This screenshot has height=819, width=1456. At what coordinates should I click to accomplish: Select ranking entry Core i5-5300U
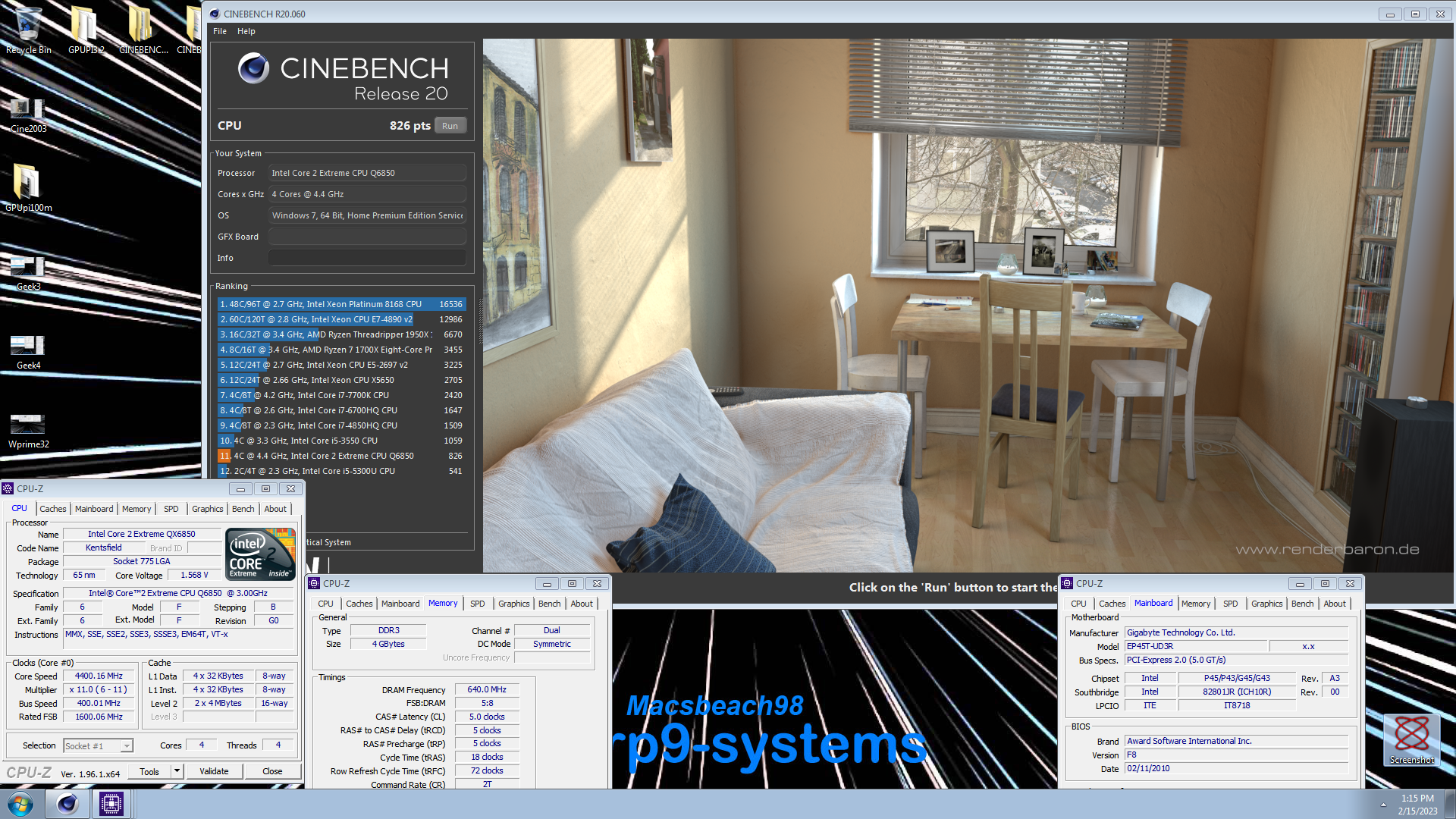point(341,471)
